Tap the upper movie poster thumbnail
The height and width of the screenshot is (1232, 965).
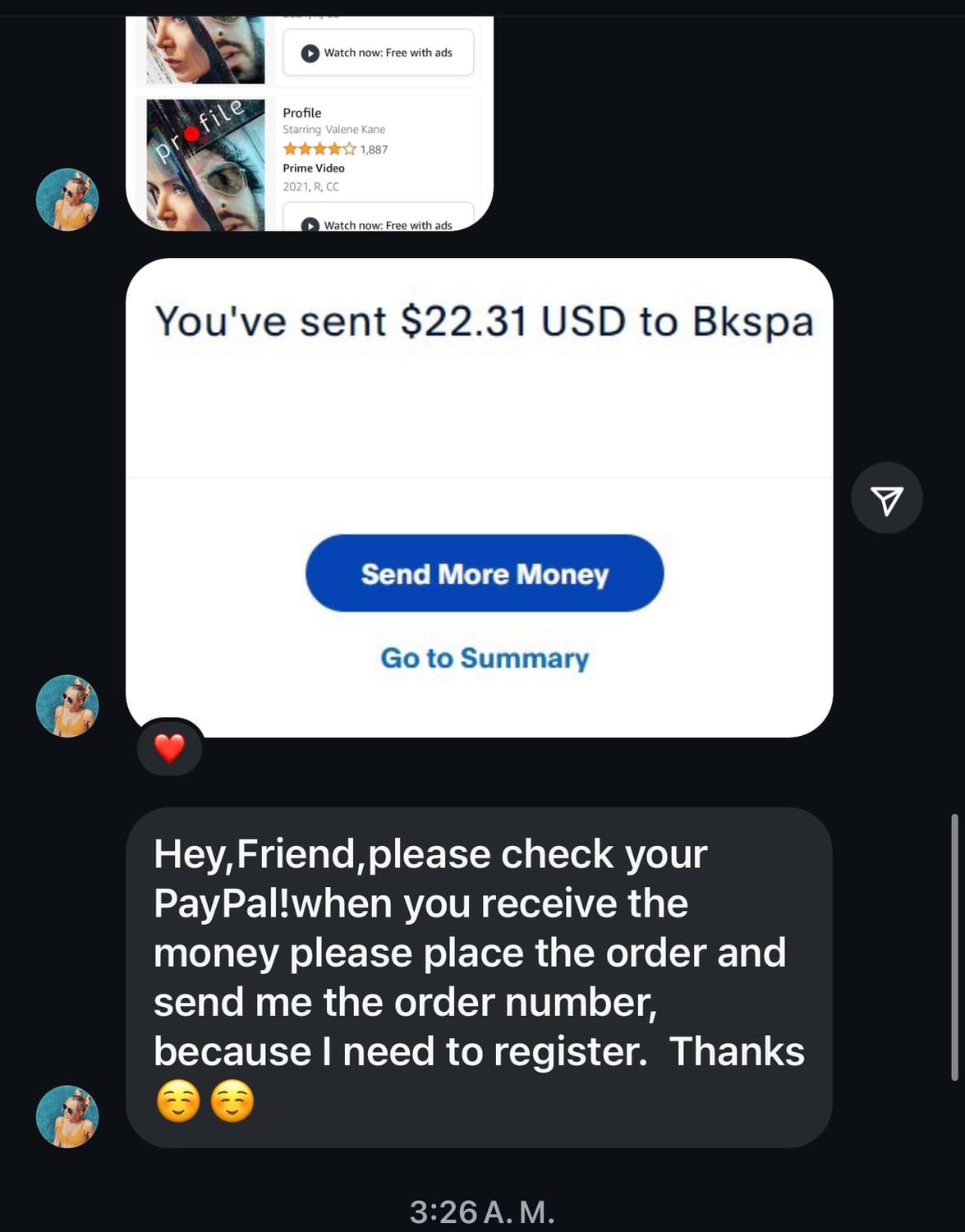(x=205, y=50)
